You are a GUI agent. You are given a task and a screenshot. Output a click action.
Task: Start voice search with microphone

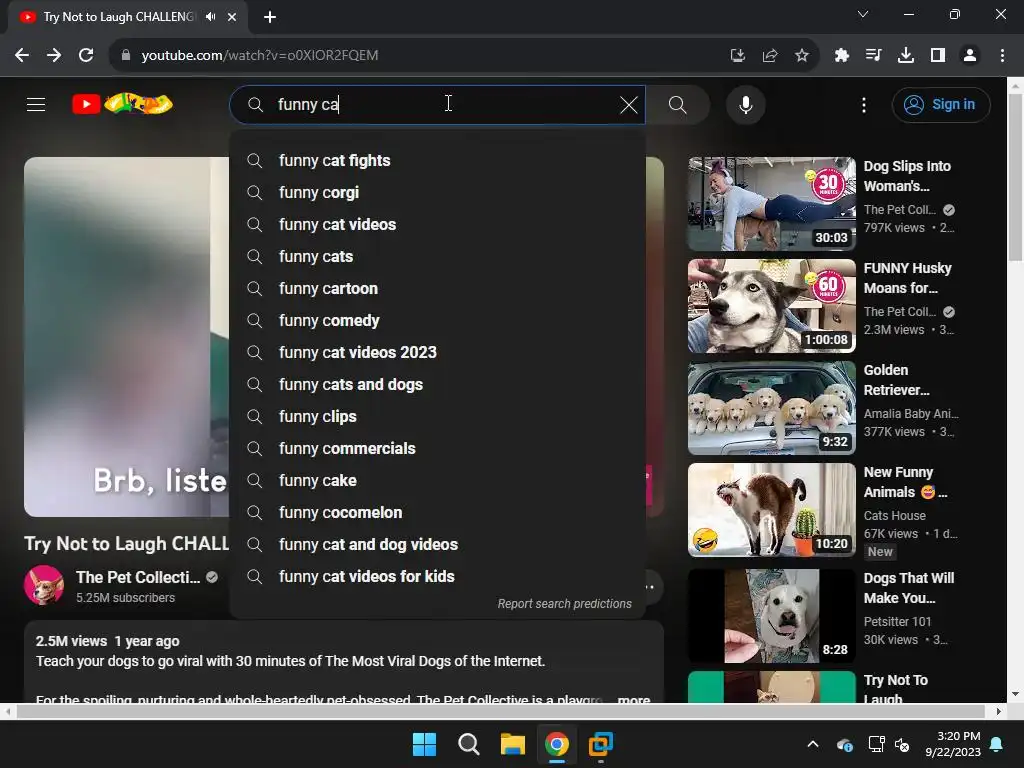tap(746, 104)
